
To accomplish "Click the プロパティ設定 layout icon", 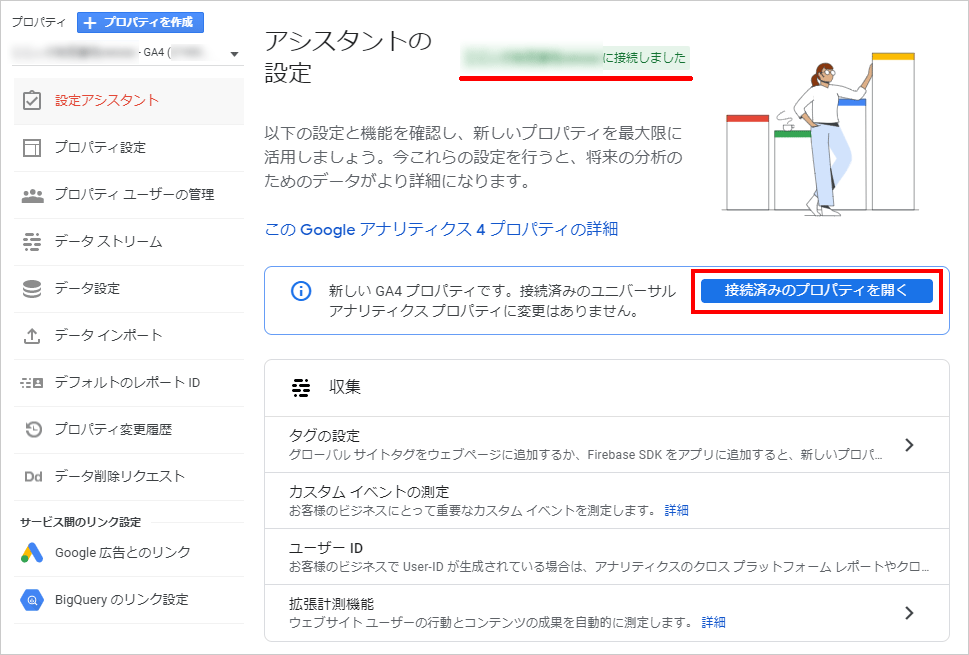I will (x=32, y=148).
